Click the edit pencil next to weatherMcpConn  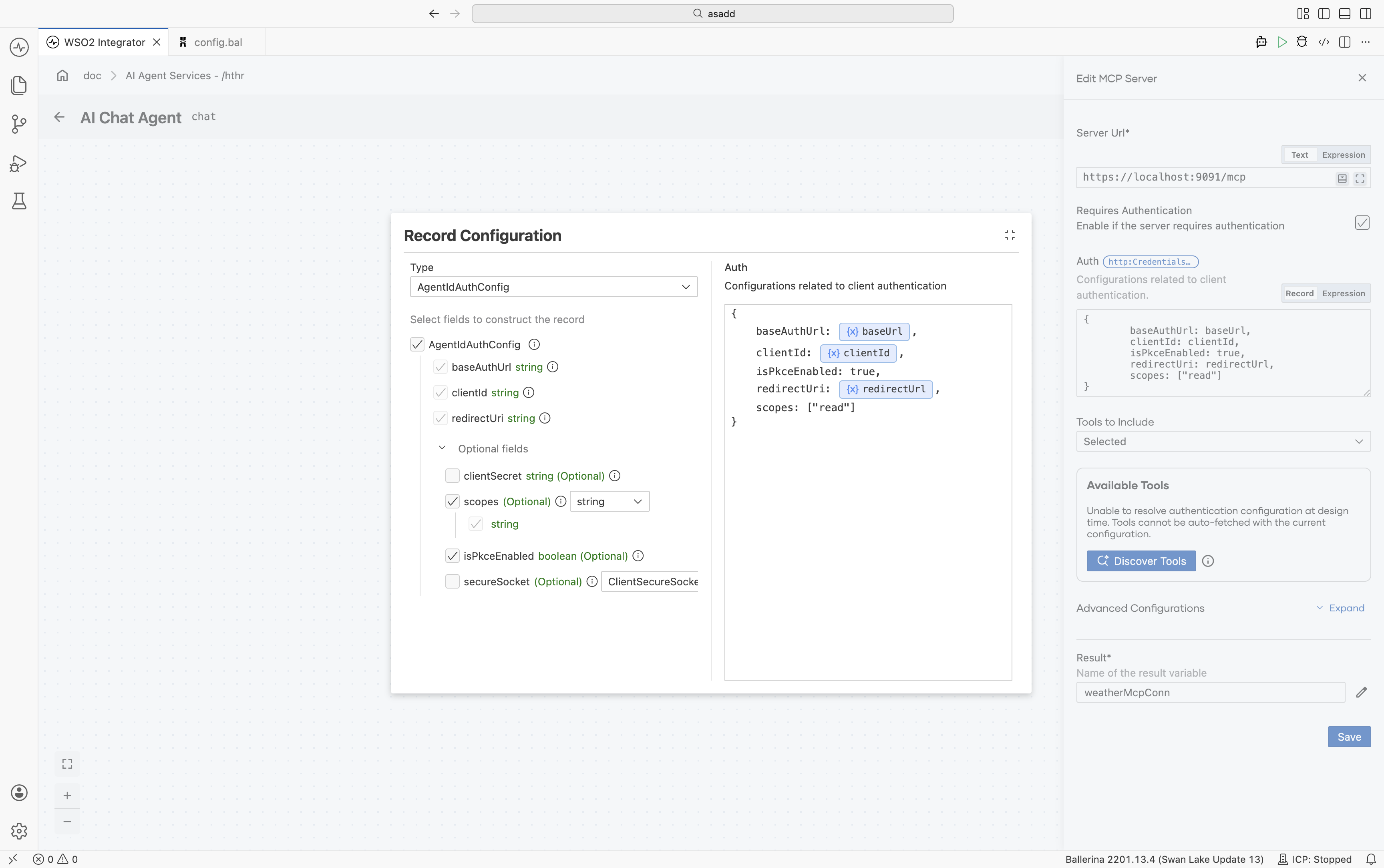(1361, 692)
